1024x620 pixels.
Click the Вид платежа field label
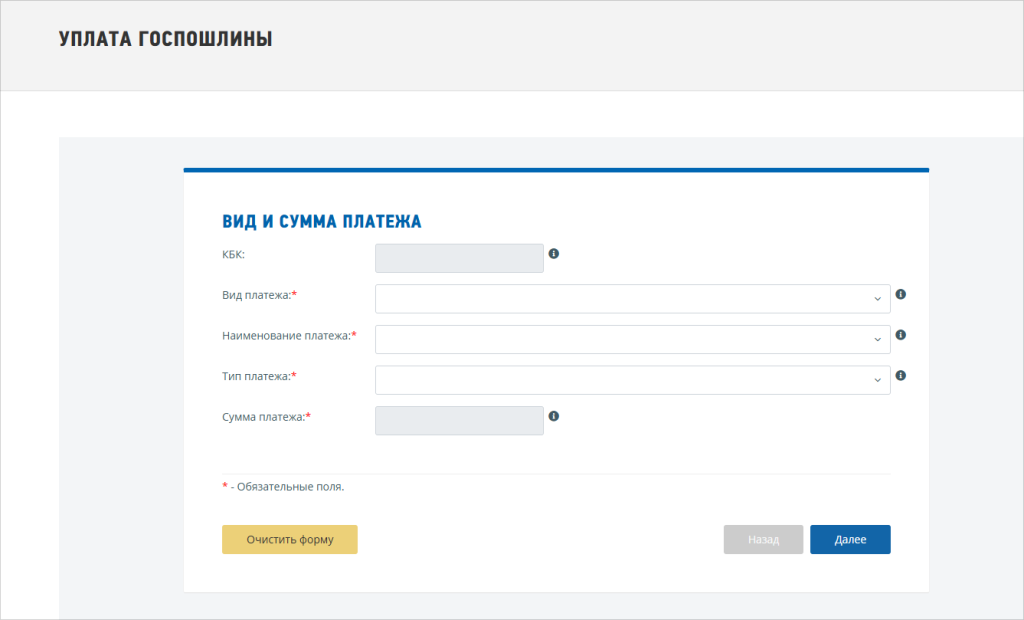259,295
